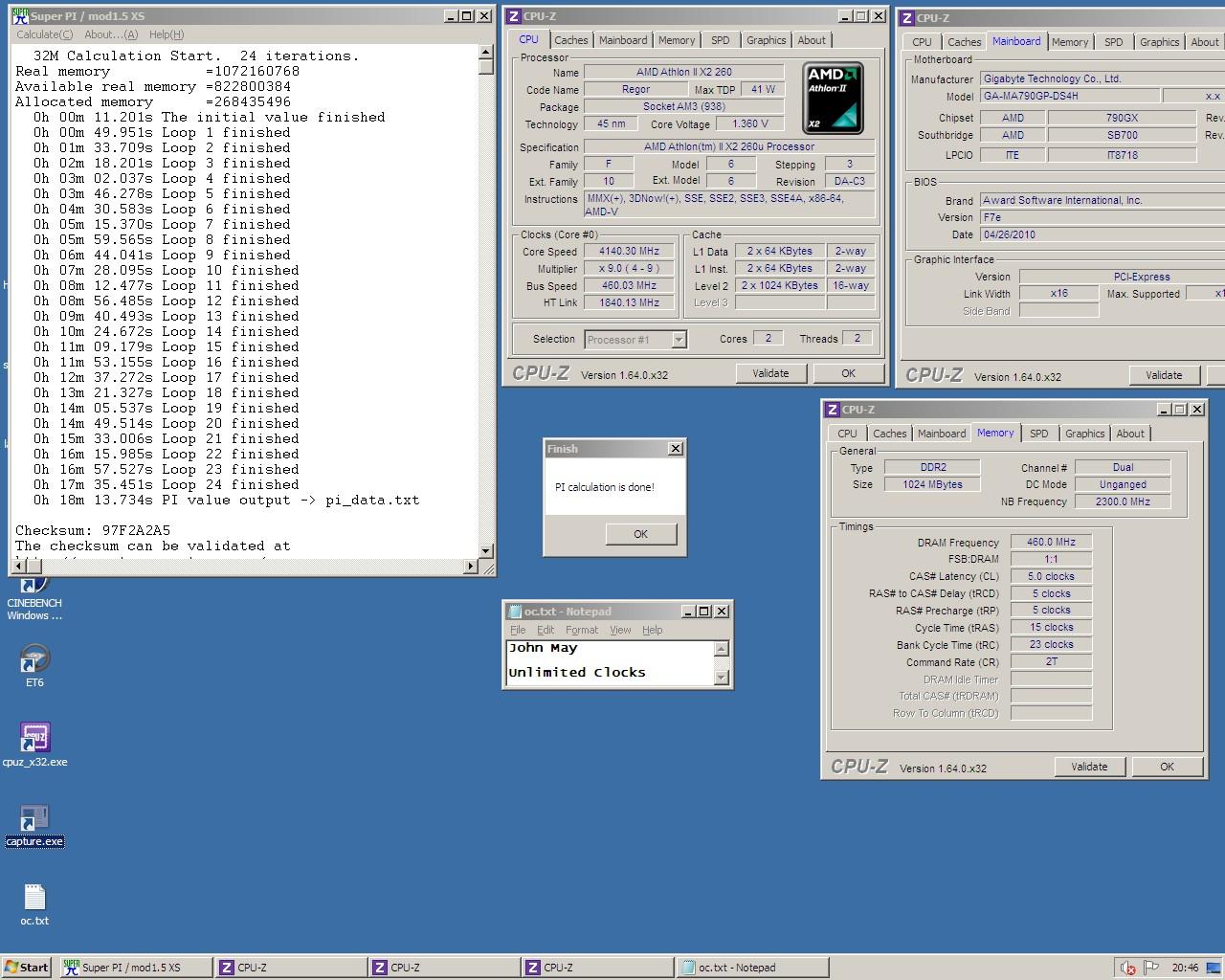The image size is (1225, 980).
Task: Click Super PI title bar app icon
Action: tap(19, 15)
